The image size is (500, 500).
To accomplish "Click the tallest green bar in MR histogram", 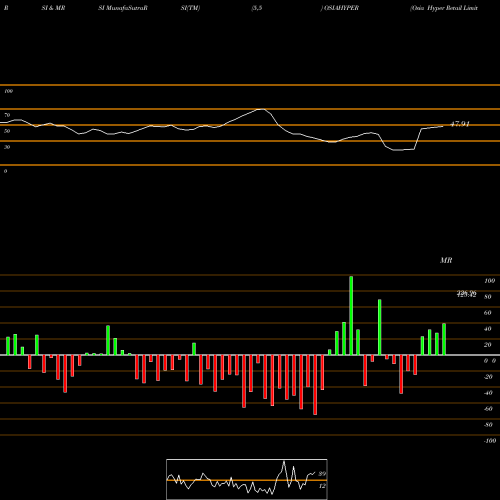I will pyautogui.click(x=351, y=315).
